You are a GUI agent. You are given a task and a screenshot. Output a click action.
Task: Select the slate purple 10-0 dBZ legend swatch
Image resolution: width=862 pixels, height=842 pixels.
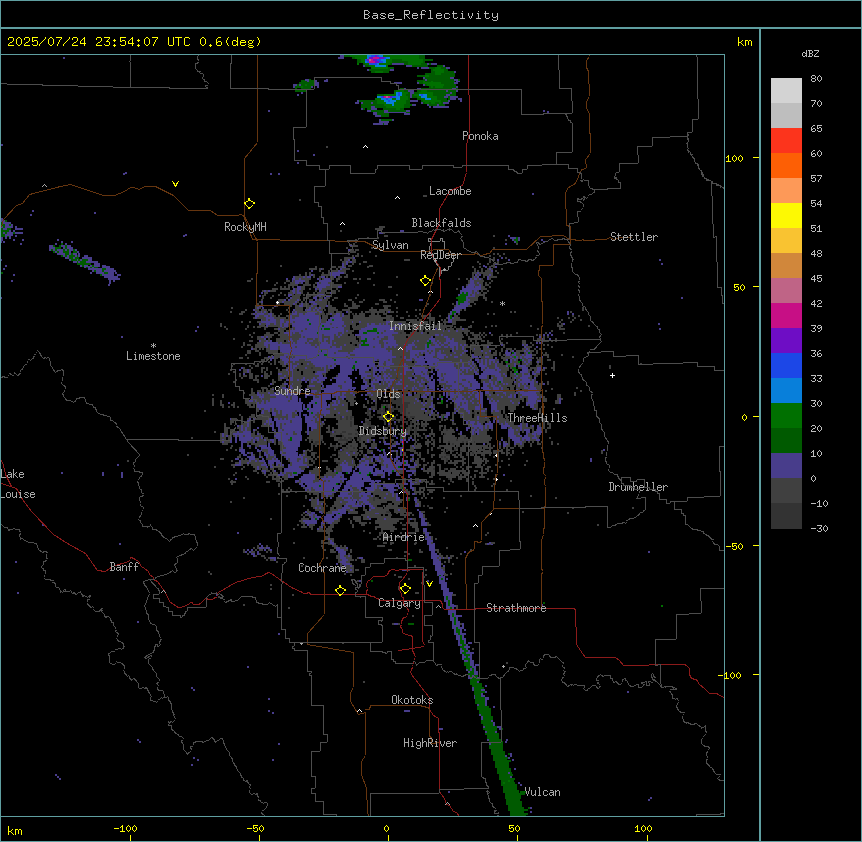pyautogui.click(x=786, y=466)
